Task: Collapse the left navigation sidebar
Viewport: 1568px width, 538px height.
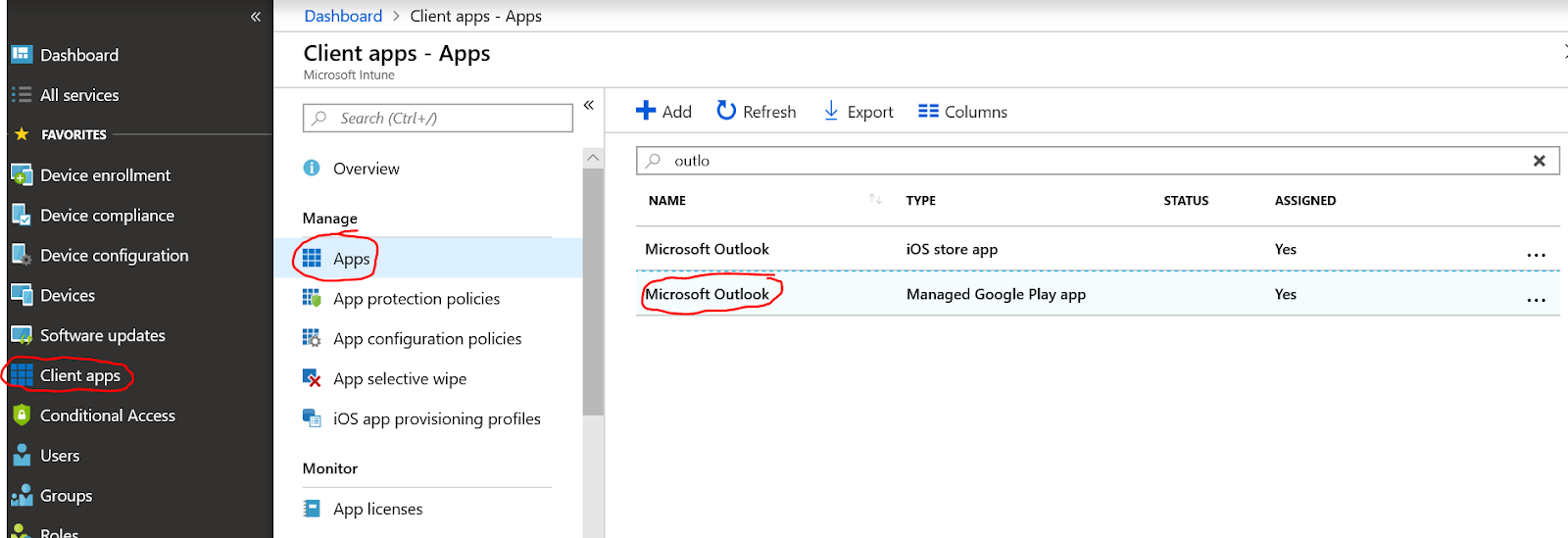Action: [x=256, y=17]
